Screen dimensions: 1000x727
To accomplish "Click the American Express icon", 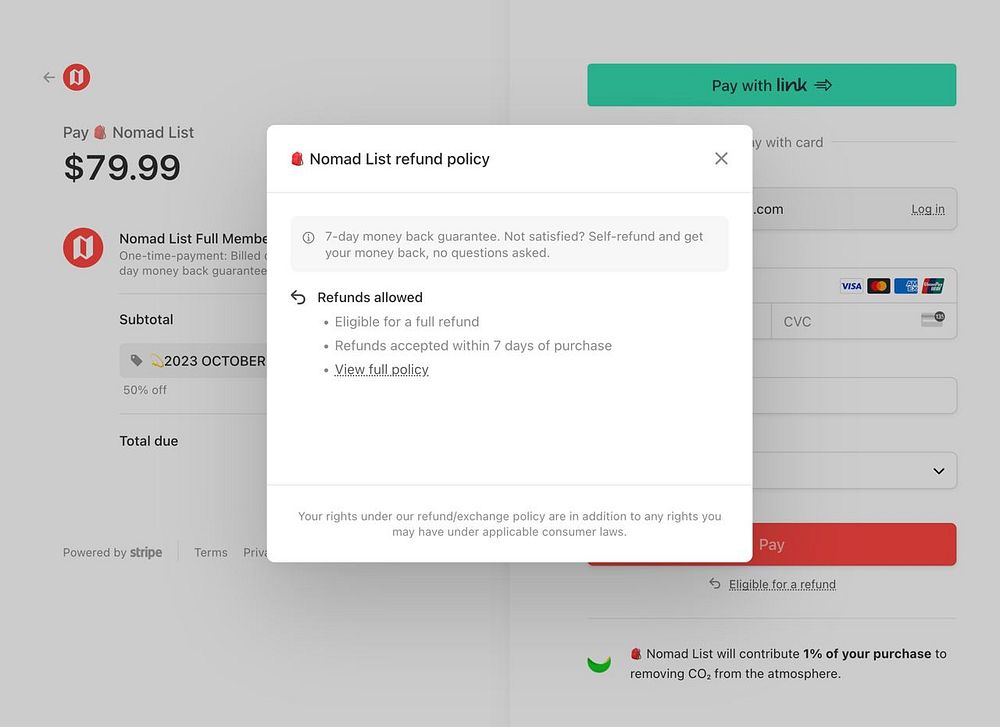I will (x=905, y=286).
